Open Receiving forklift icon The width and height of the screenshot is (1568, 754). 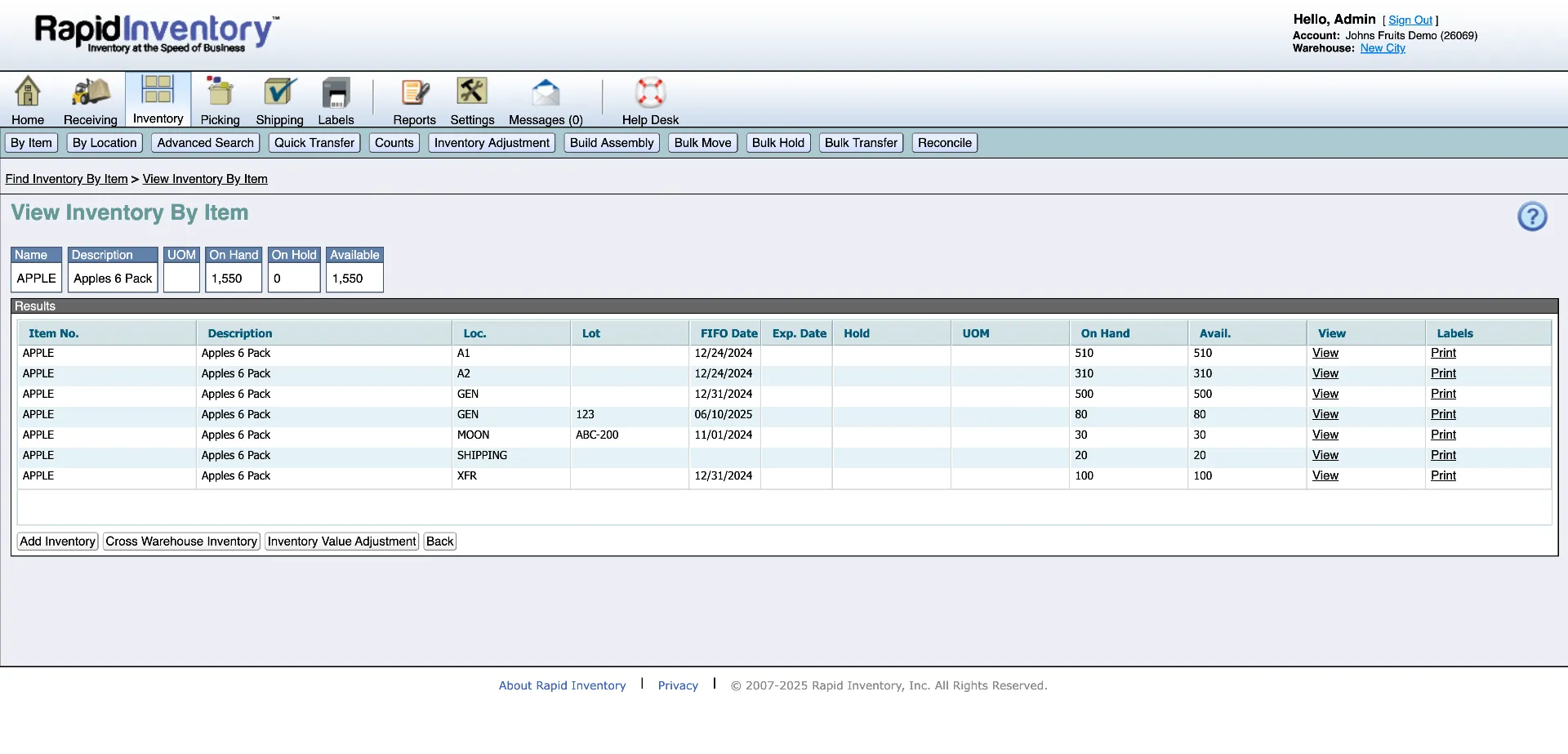(91, 92)
